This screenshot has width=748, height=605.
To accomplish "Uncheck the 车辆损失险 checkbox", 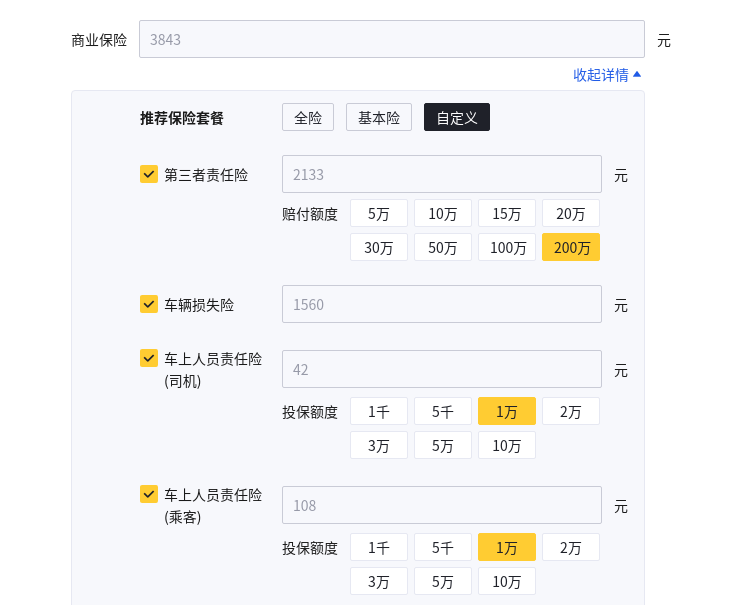I will tap(149, 304).
